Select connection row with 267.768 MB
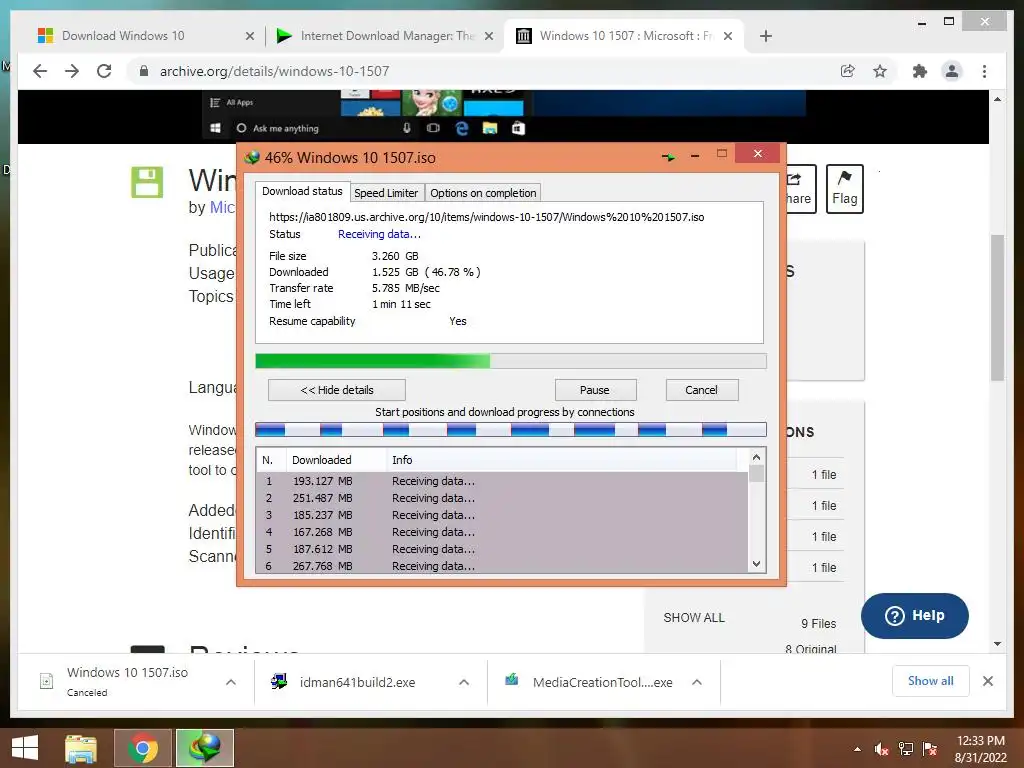Viewport: 1024px width, 768px height. [x=502, y=566]
